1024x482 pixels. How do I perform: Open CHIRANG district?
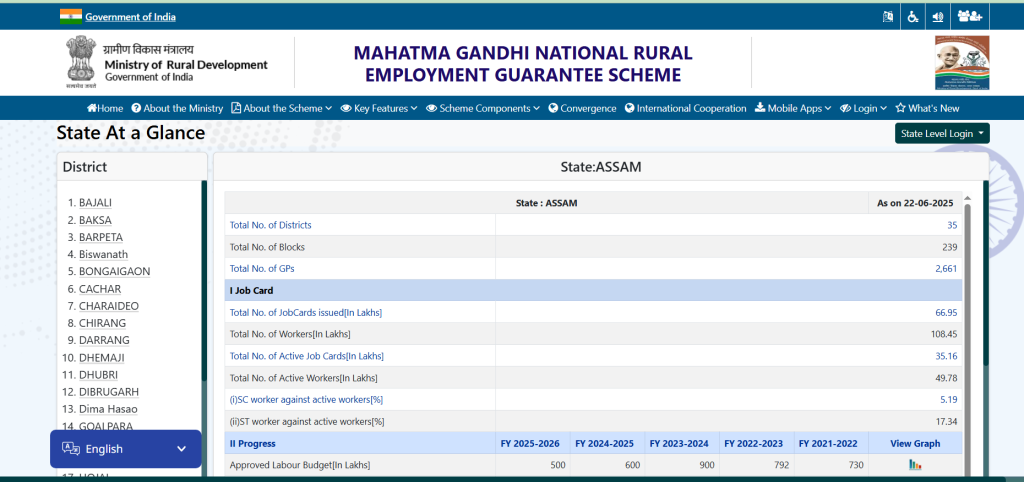pyautogui.click(x=103, y=323)
